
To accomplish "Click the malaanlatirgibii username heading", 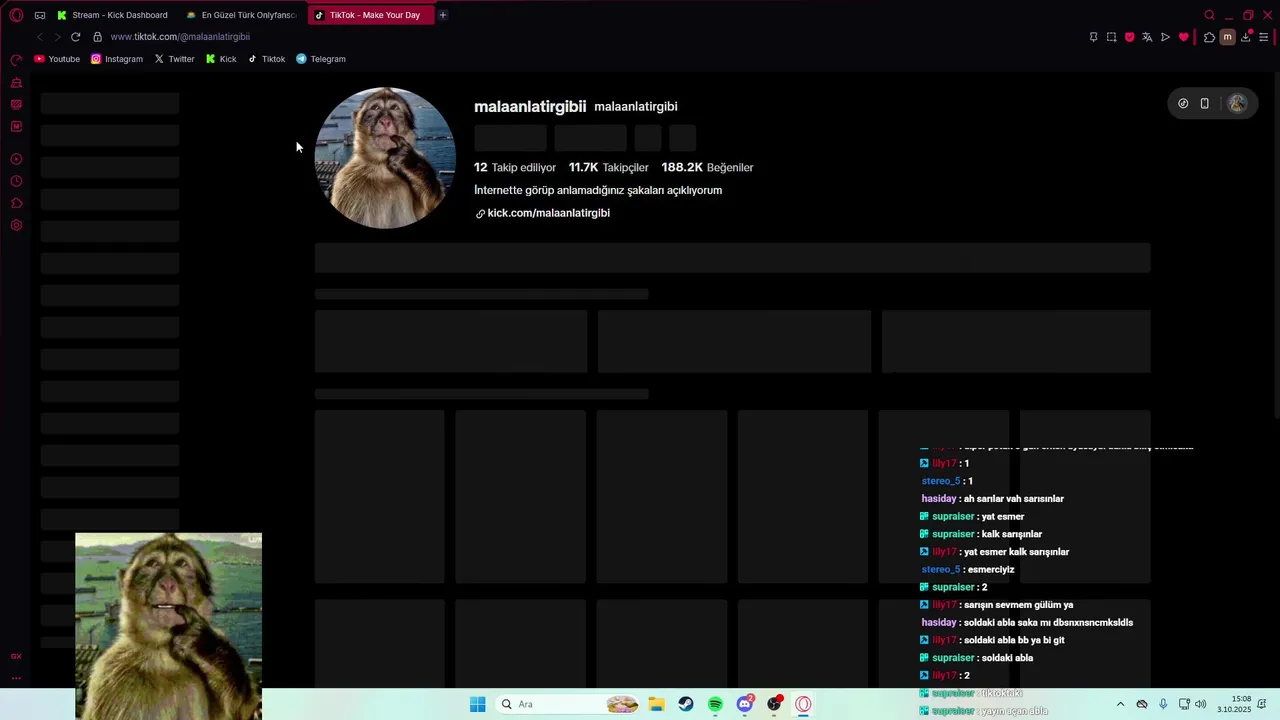I will (530, 106).
